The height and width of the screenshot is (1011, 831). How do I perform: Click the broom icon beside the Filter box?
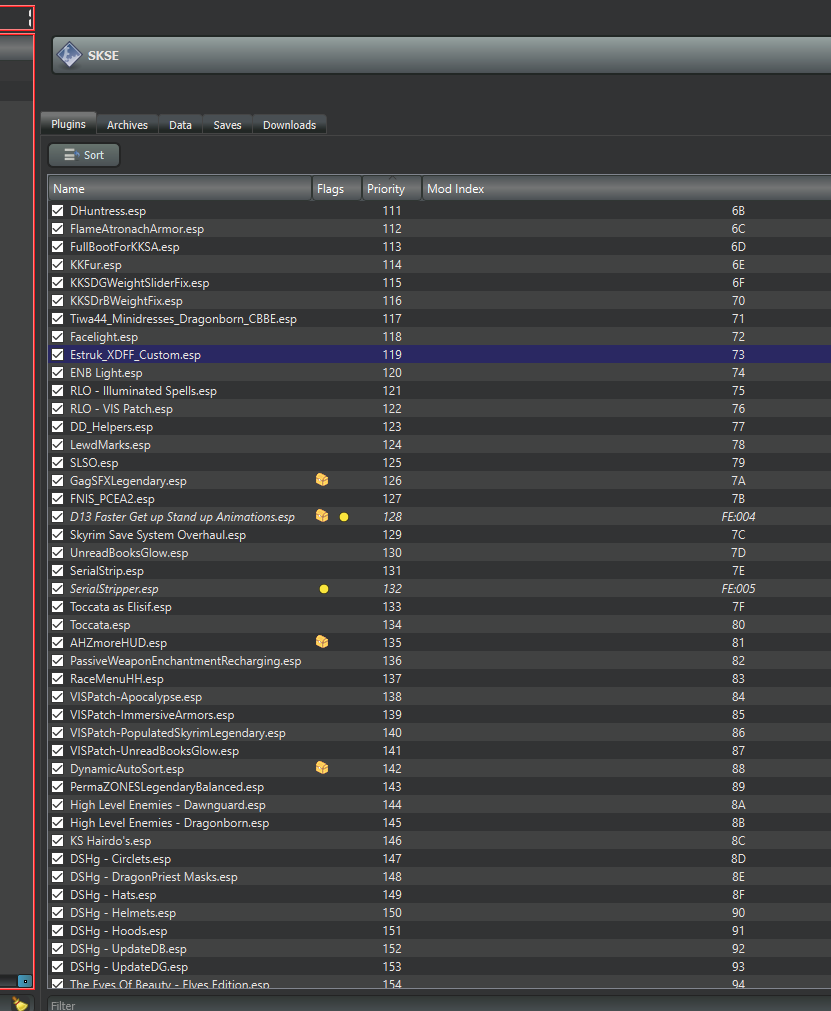(20, 1004)
